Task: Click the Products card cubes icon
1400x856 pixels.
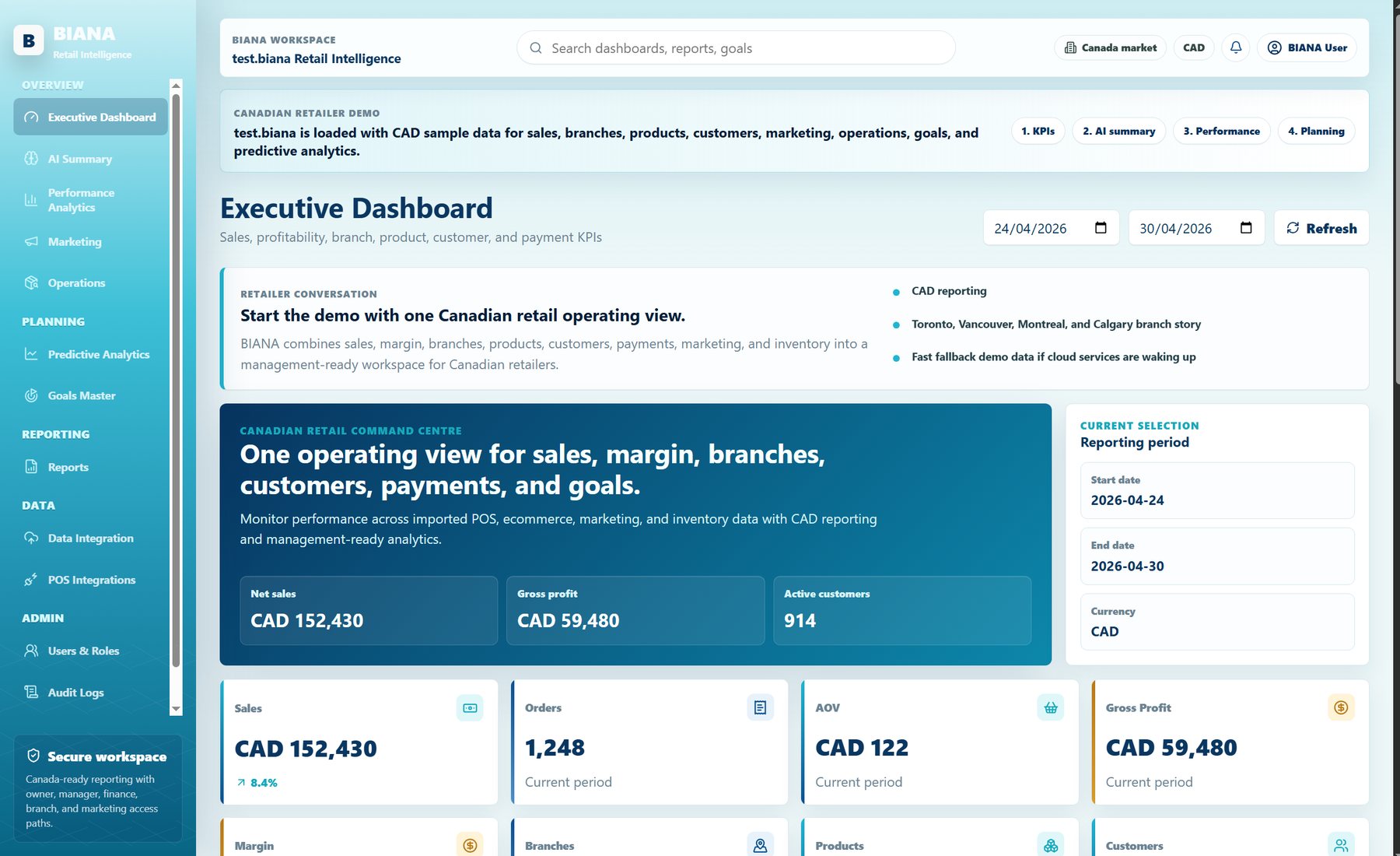Action: click(x=1051, y=845)
